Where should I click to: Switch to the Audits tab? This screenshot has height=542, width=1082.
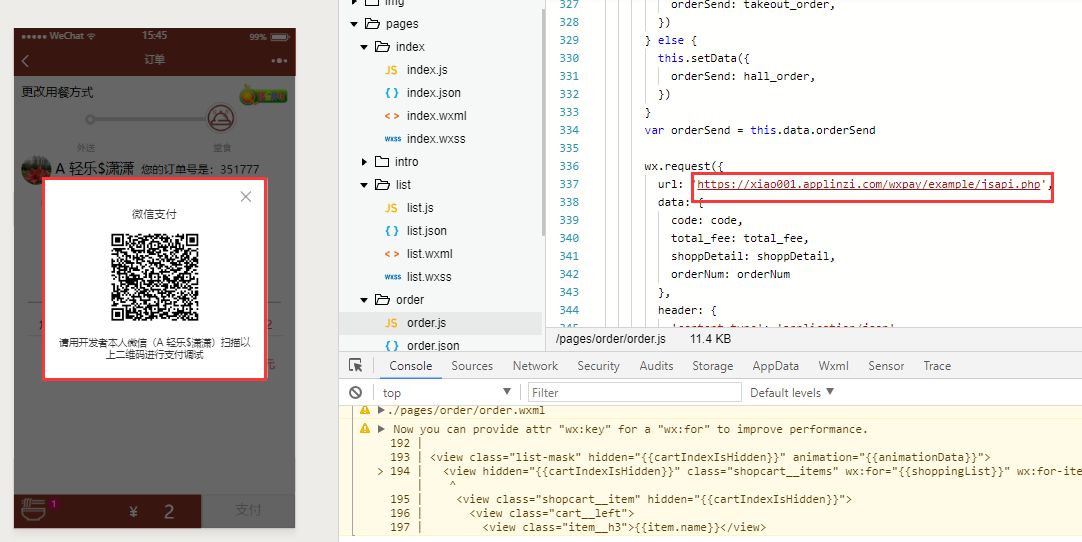(656, 366)
